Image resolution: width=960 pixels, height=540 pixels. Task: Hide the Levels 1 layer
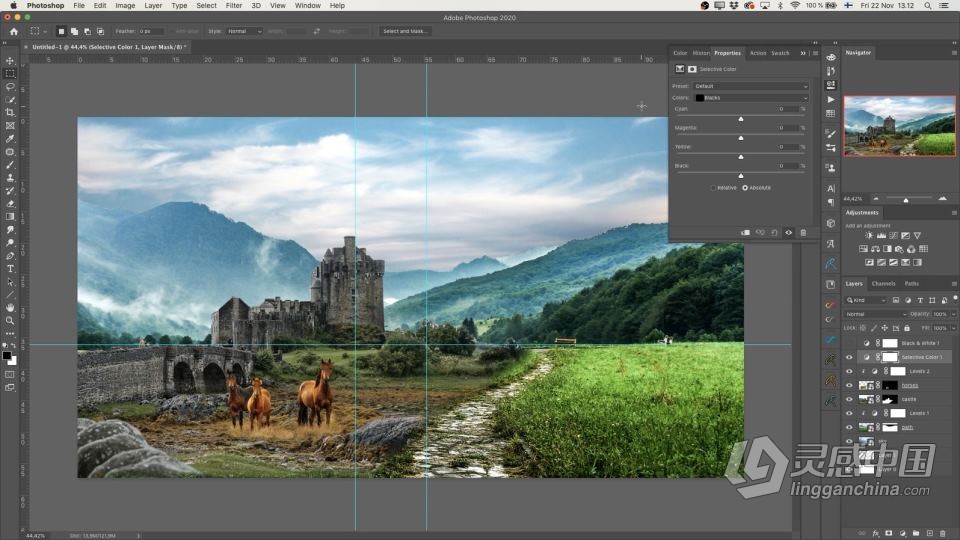(x=849, y=413)
